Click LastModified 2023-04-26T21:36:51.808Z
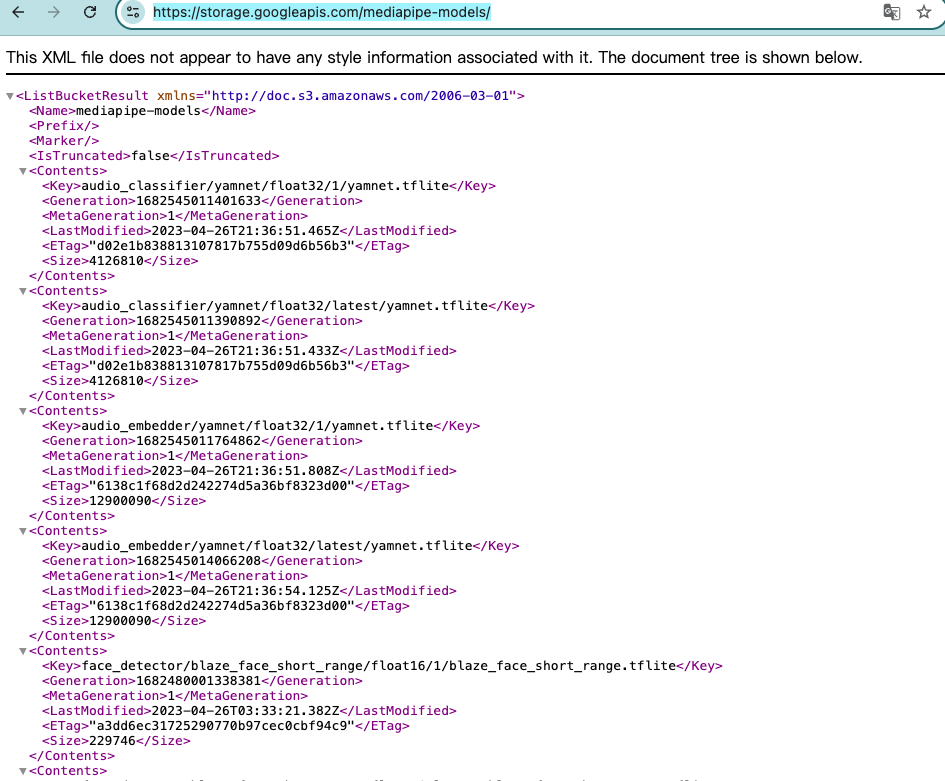The height and width of the screenshot is (781, 945). [245, 471]
